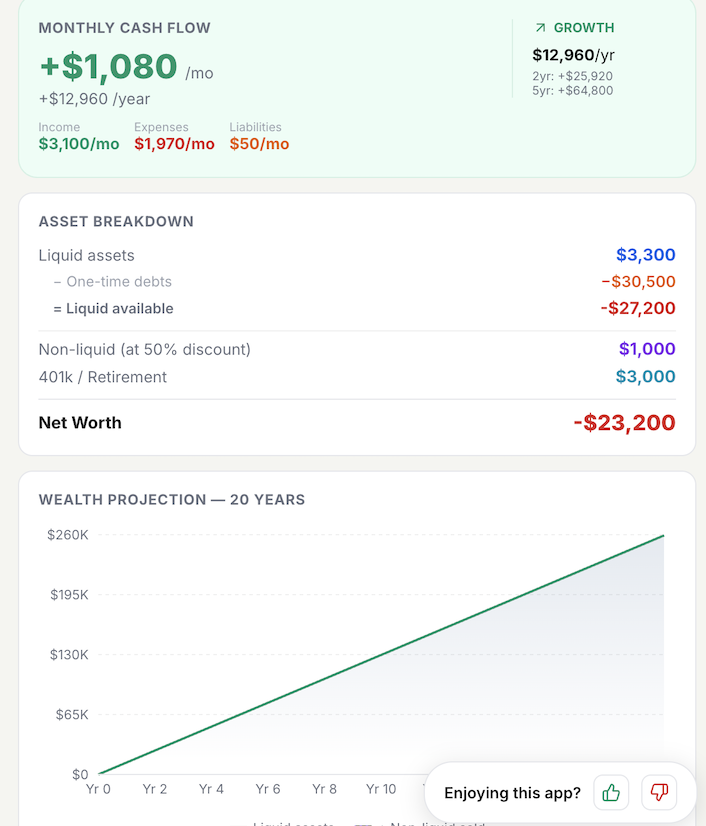Click the Growth arrow icon
The image size is (706, 826).
pyautogui.click(x=541, y=28)
